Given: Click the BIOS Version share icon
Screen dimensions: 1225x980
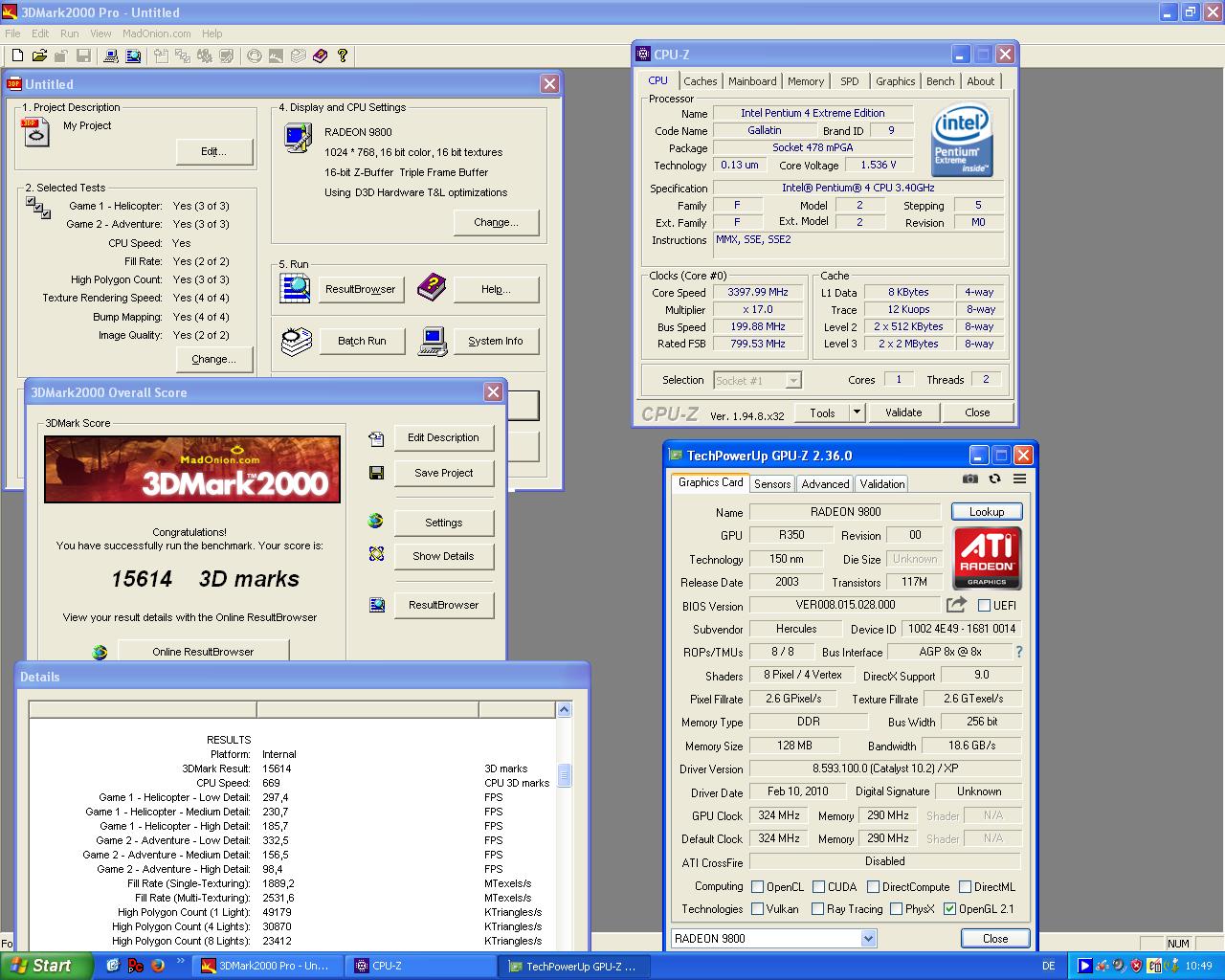Looking at the screenshot, I should point(956,605).
